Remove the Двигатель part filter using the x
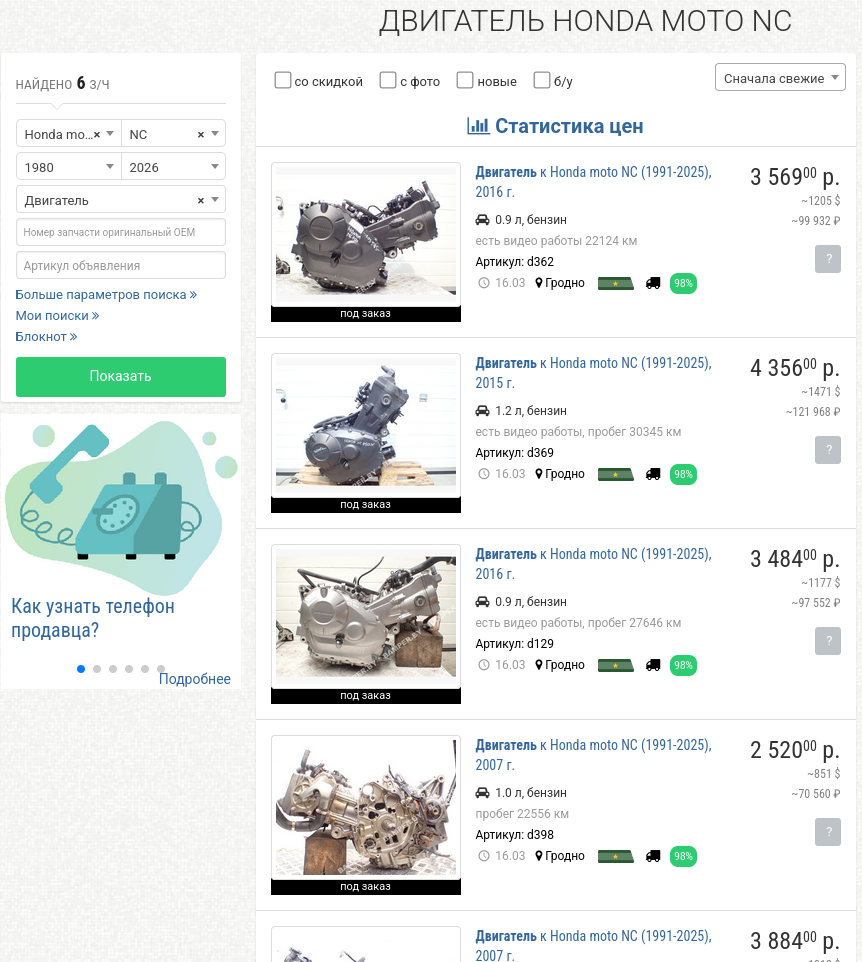Screen dimensions: 862x962 pyautogui.click(x=201, y=201)
